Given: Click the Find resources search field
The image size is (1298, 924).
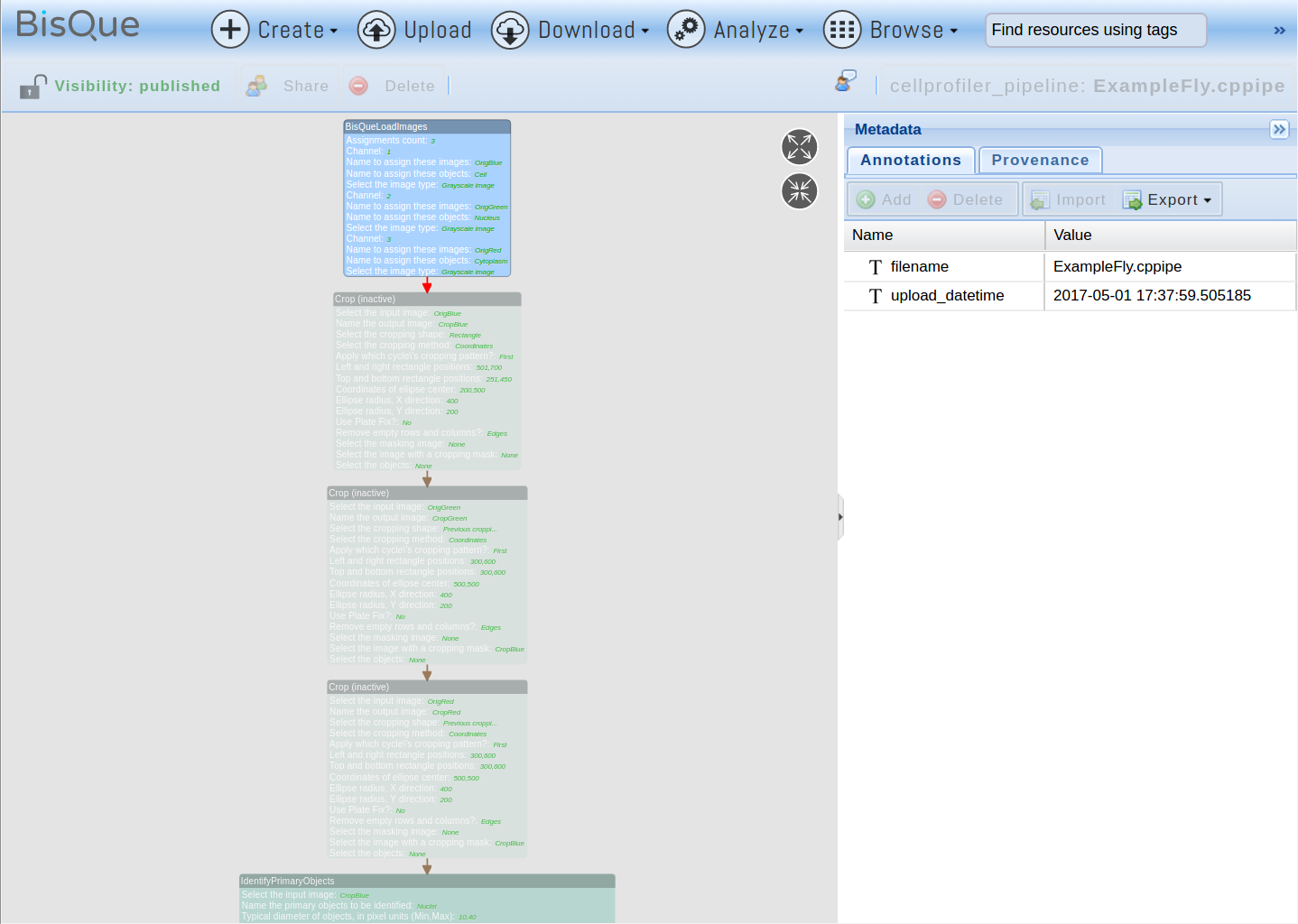Looking at the screenshot, I should (1095, 30).
